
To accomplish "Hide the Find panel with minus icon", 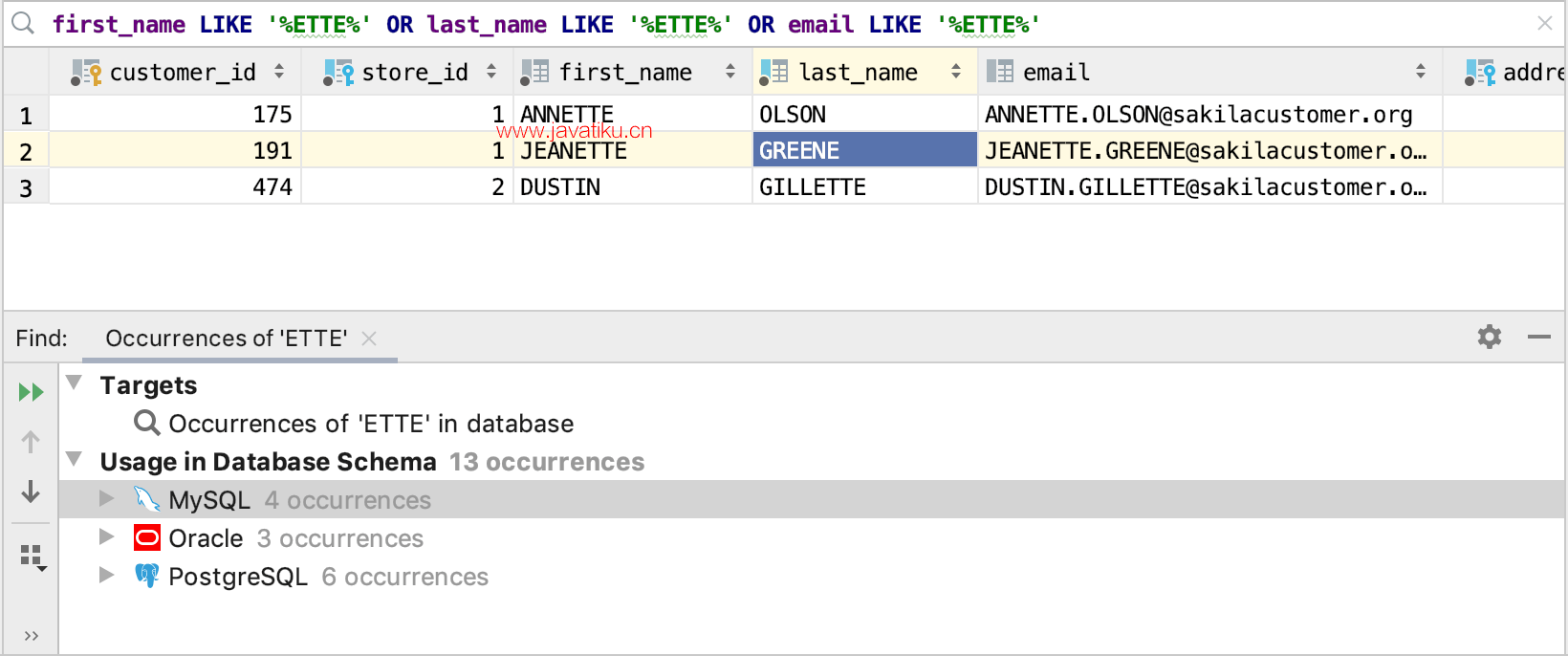I will [1539, 337].
